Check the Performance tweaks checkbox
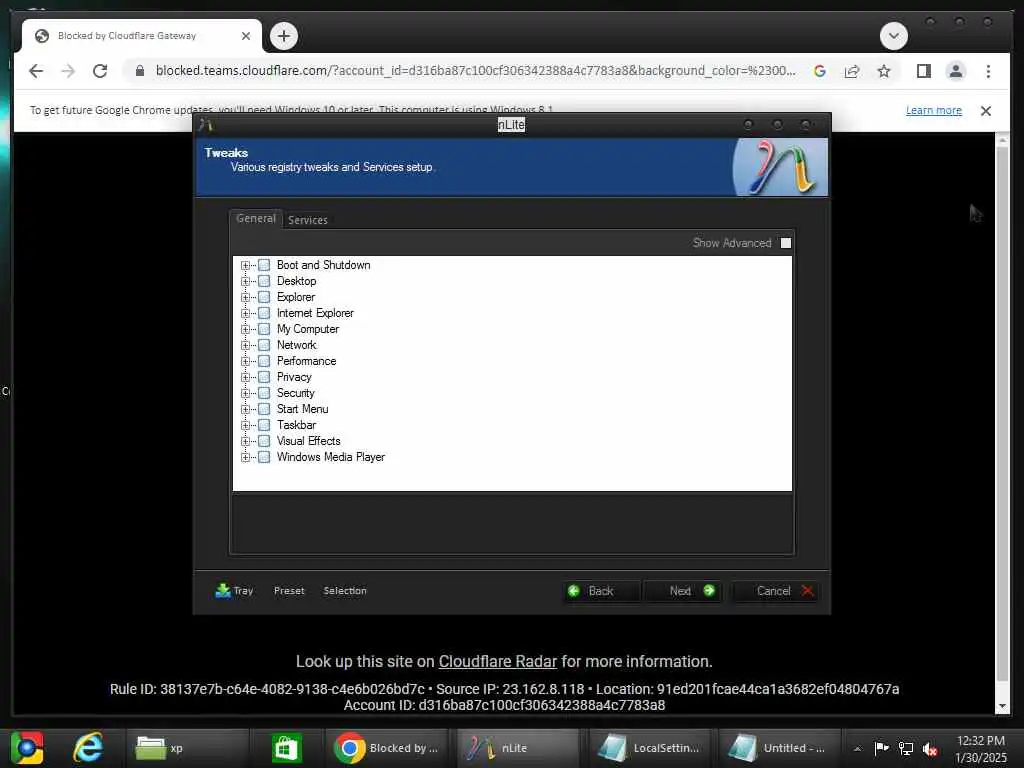This screenshot has width=1024, height=768. pyautogui.click(x=264, y=361)
